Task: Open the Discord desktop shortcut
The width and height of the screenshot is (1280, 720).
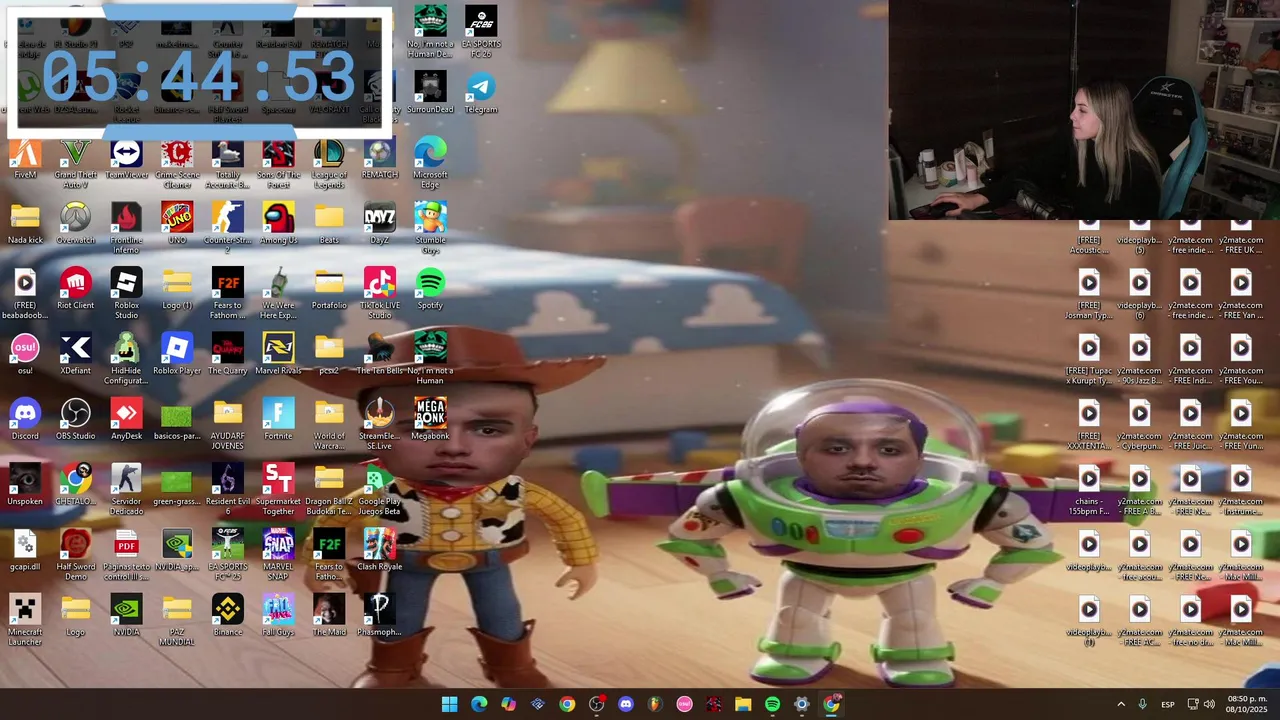Action: 25,420
